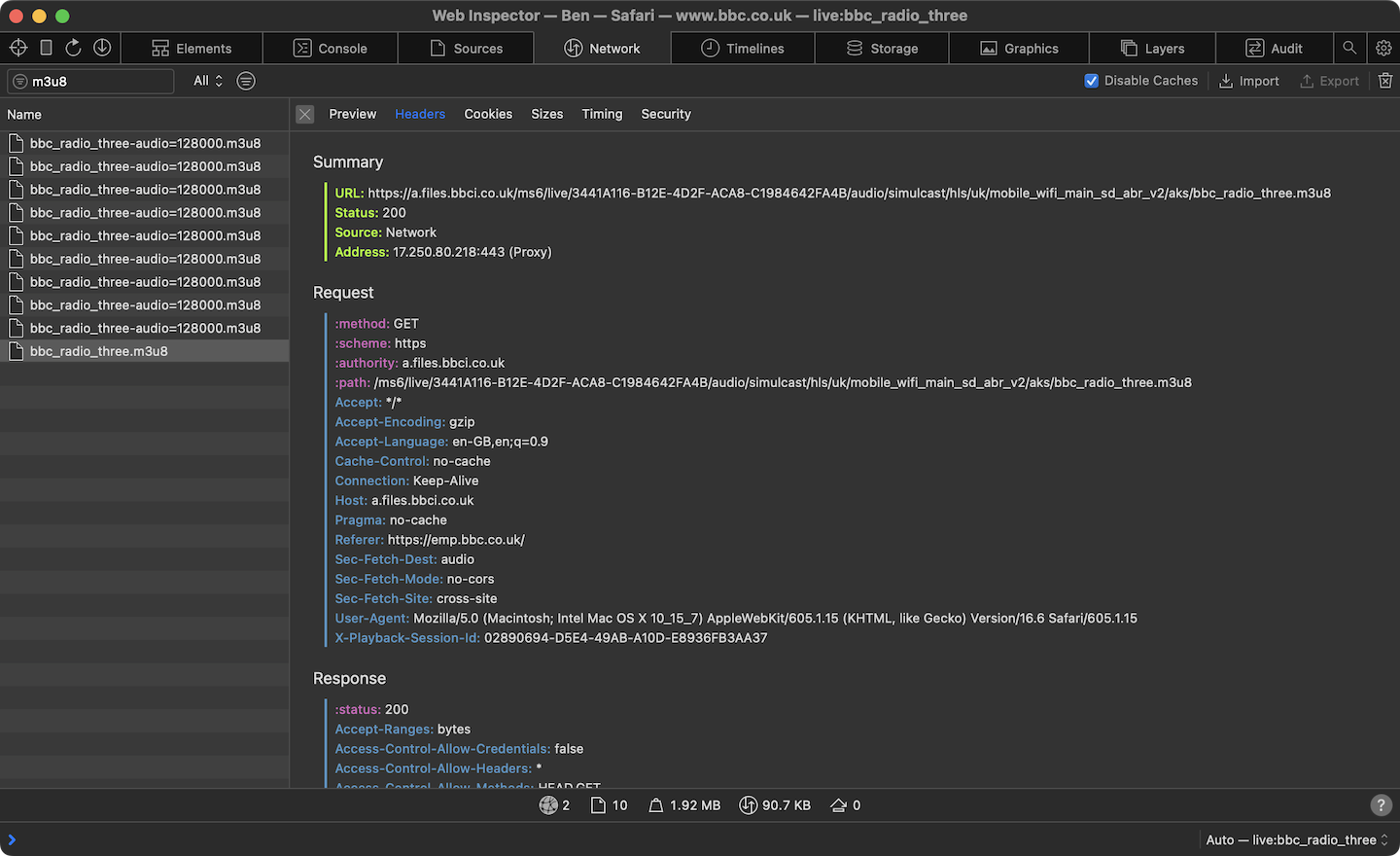Open the Elements tab
This screenshot has width=1400, height=856.
point(192,49)
